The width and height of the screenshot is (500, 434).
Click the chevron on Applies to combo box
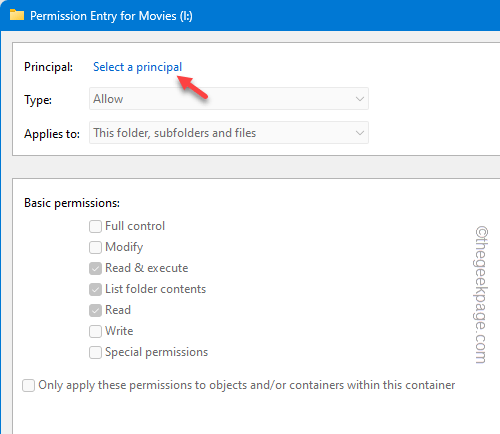tap(359, 133)
